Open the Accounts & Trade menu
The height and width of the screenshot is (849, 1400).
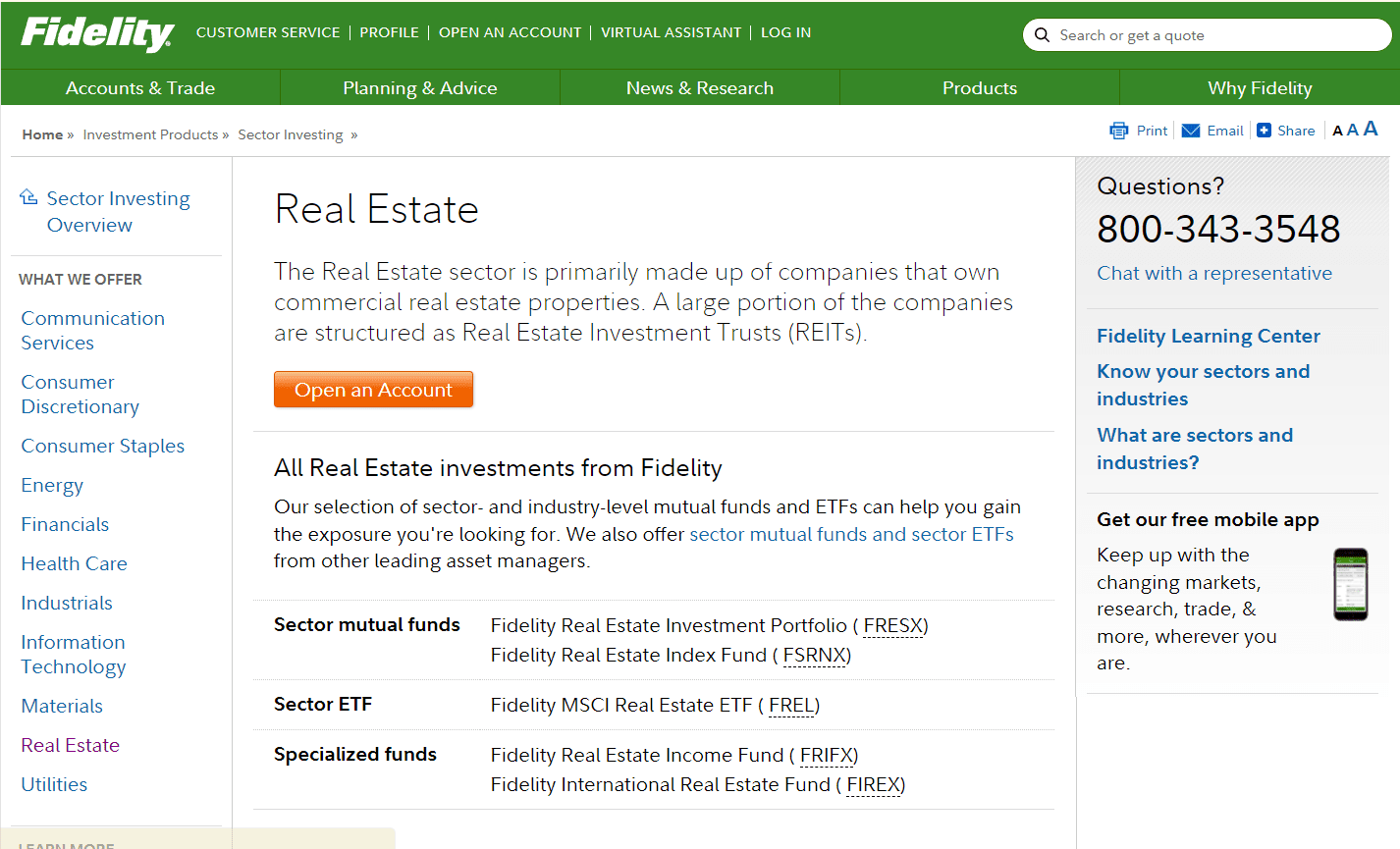tap(140, 88)
